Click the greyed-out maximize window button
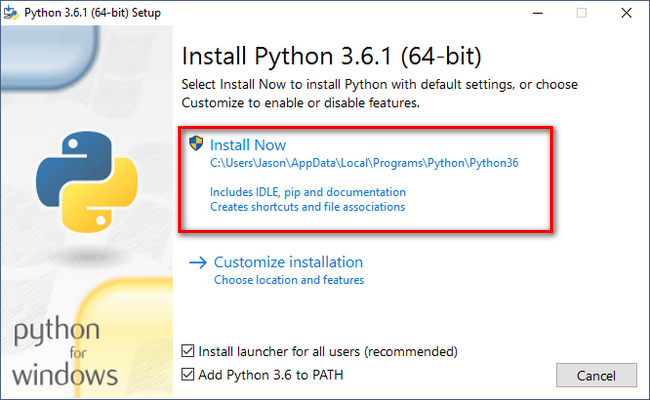Screen dimensions: 650x400 pos(581,13)
